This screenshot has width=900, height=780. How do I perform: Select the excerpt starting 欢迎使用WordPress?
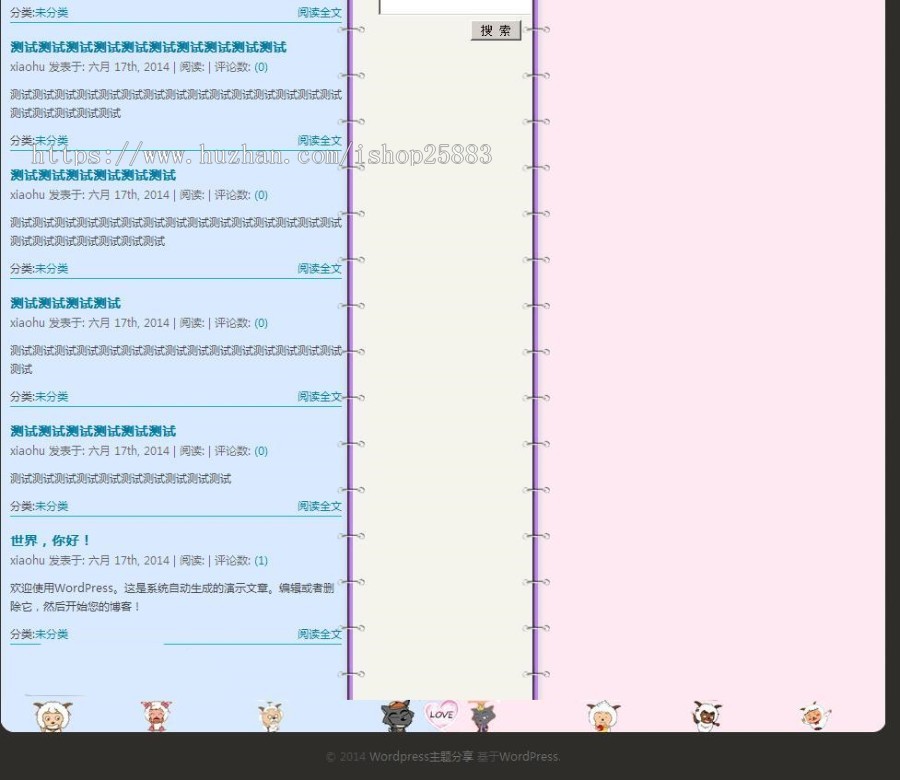coord(172,597)
